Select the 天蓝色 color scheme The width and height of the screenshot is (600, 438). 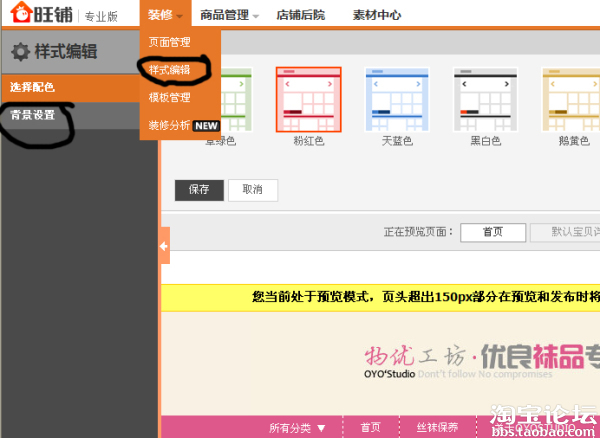coord(397,99)
